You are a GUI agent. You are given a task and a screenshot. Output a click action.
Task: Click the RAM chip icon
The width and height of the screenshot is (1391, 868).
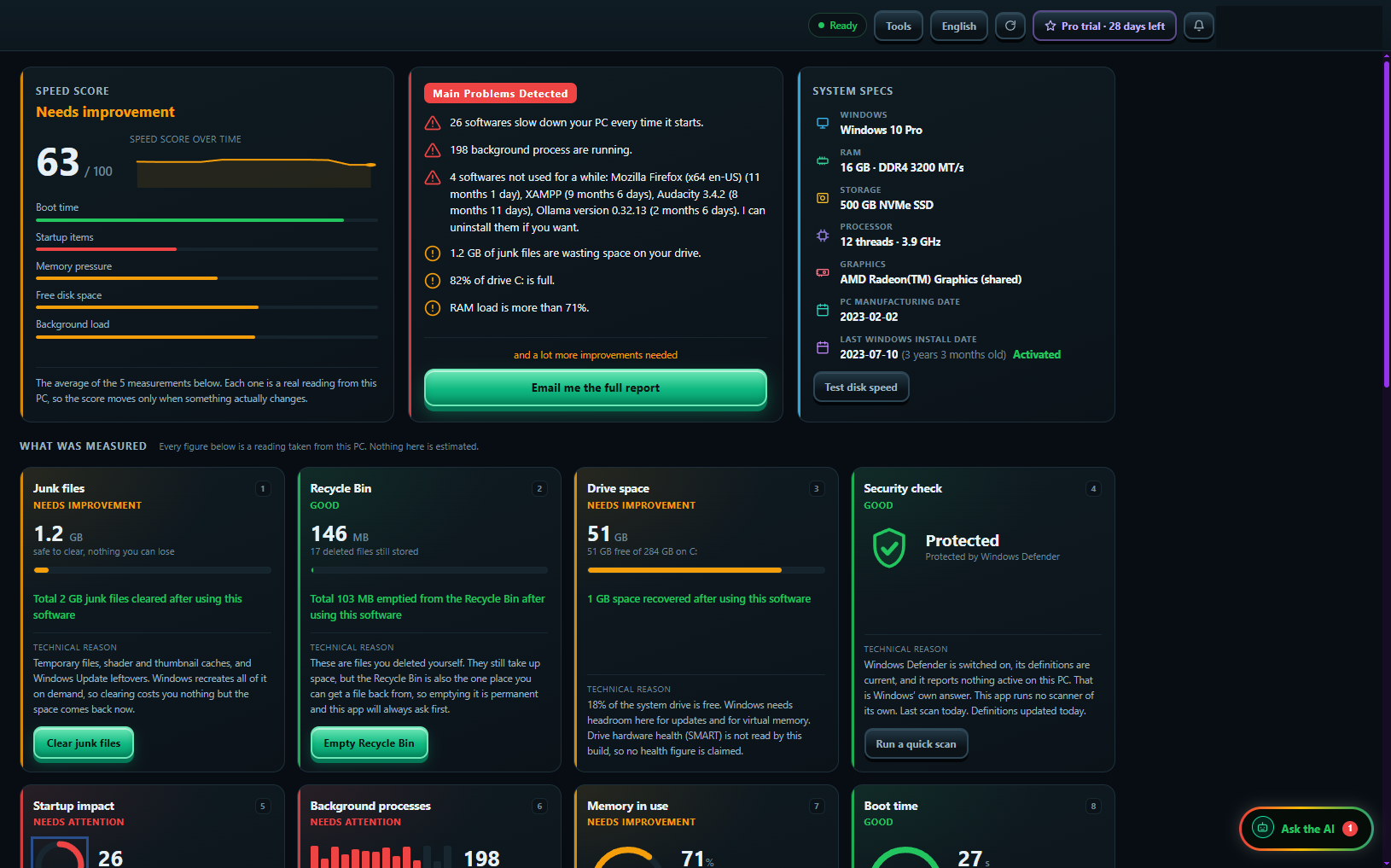click(823, 160)
